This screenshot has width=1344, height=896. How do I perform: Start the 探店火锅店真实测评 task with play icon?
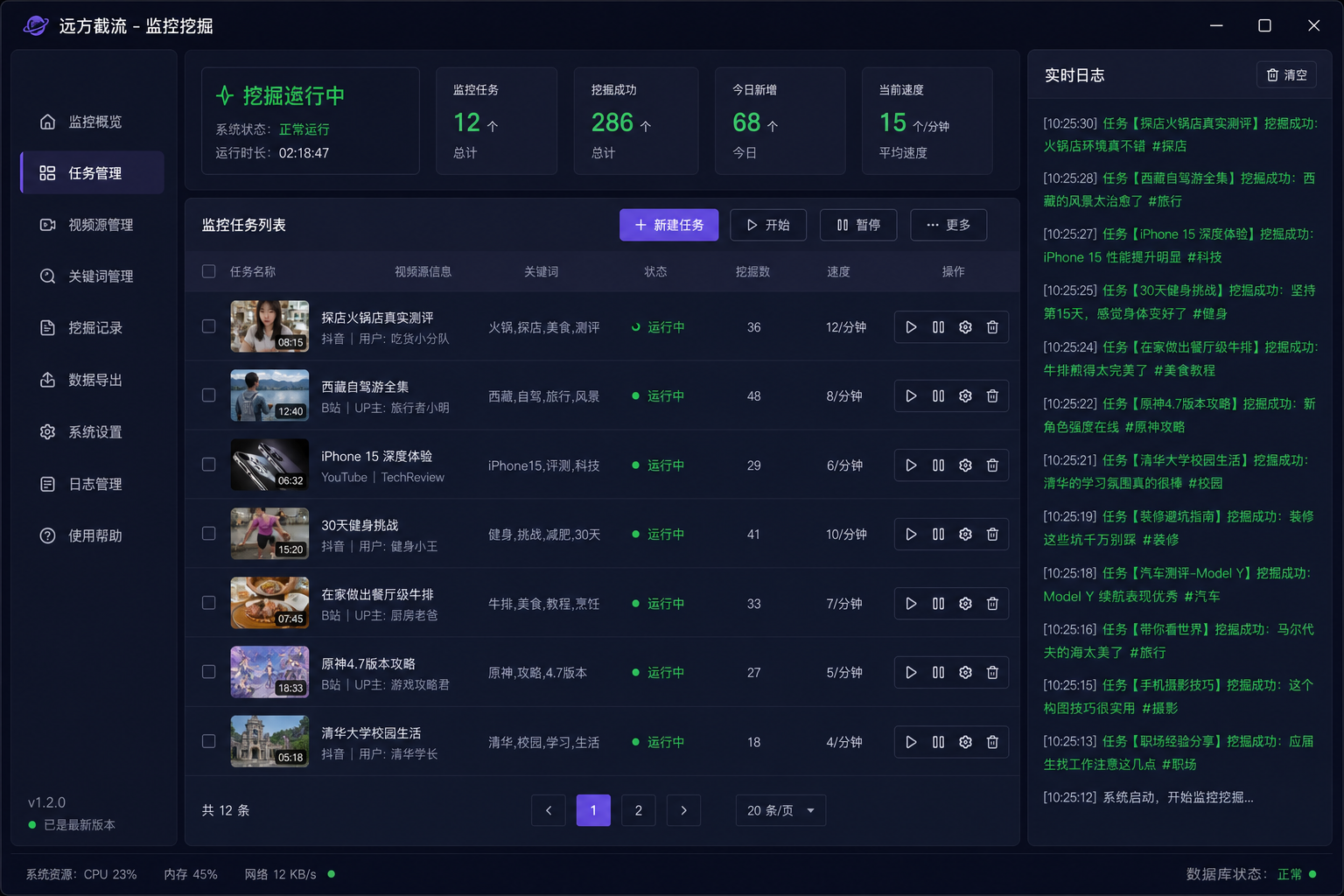click(x=911, y=327)
